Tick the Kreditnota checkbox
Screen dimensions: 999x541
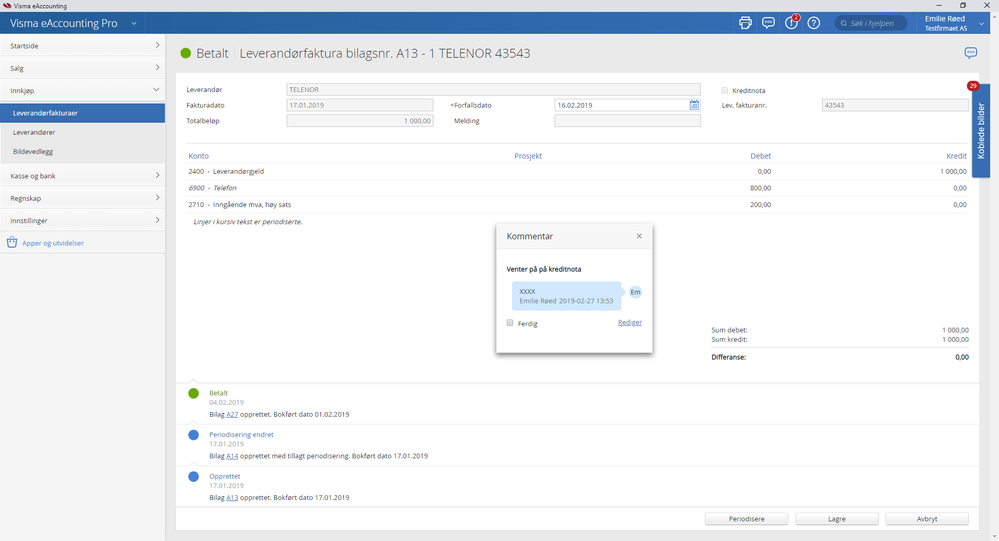[x=724, y=90]
